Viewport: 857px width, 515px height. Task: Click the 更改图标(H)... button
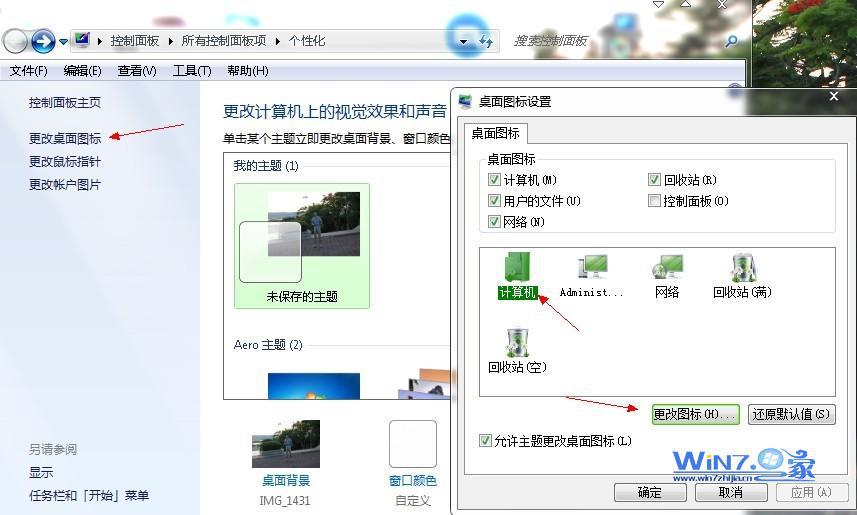click(695, 414)
